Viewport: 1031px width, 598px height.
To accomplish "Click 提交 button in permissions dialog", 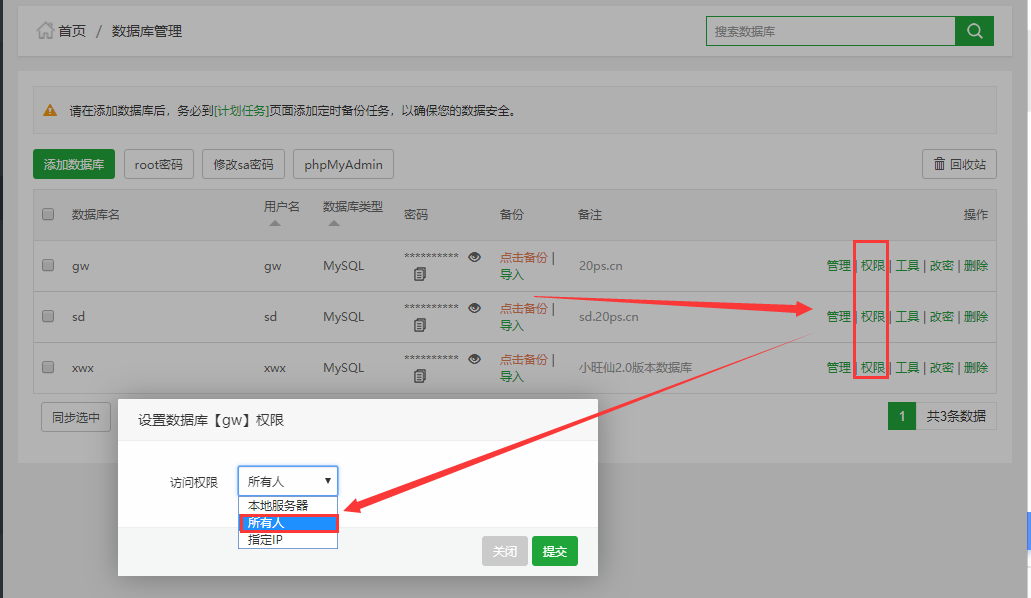I will pyautogui.click(x=555, y=551).
